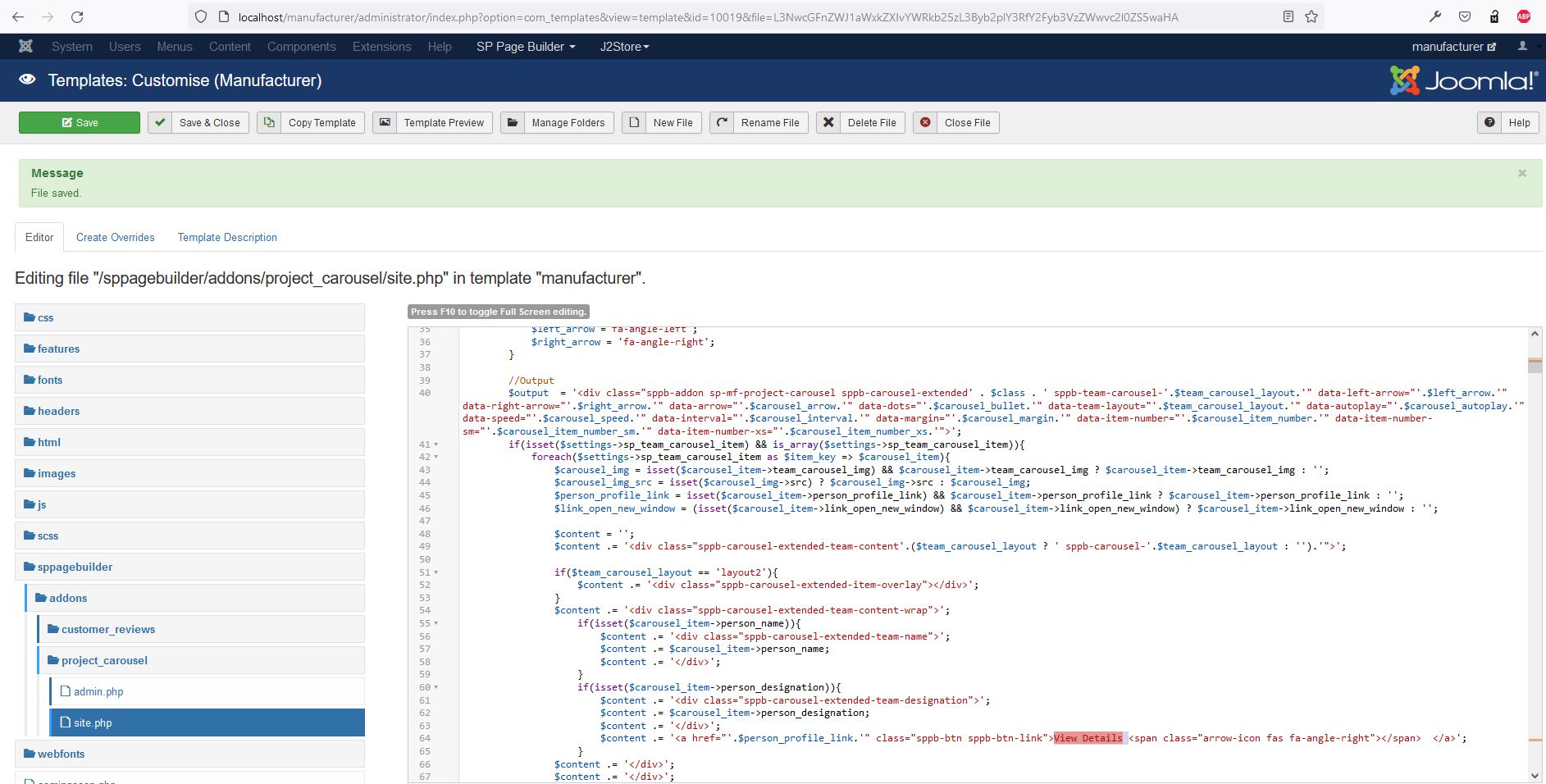Click the bookmark star icon in the address bar

click(x=1311, y=16)
